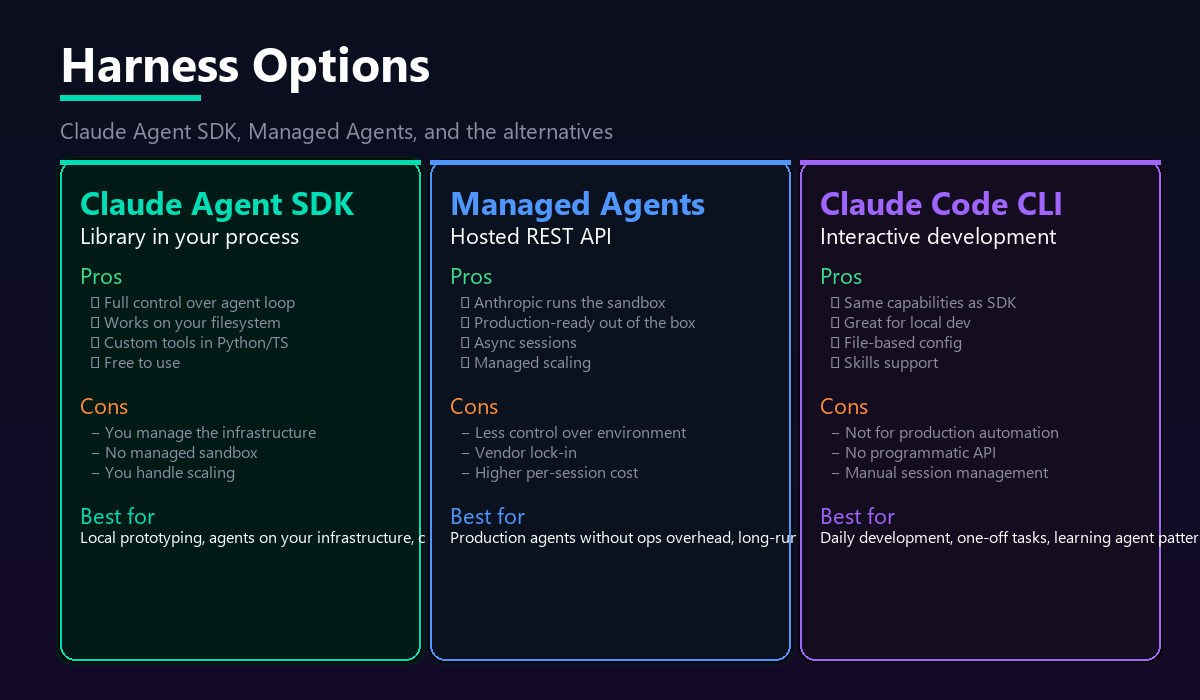This screenshot has height=700, width=1200.
Task: Select 'Hosted REST API' text
Action: 530,237
